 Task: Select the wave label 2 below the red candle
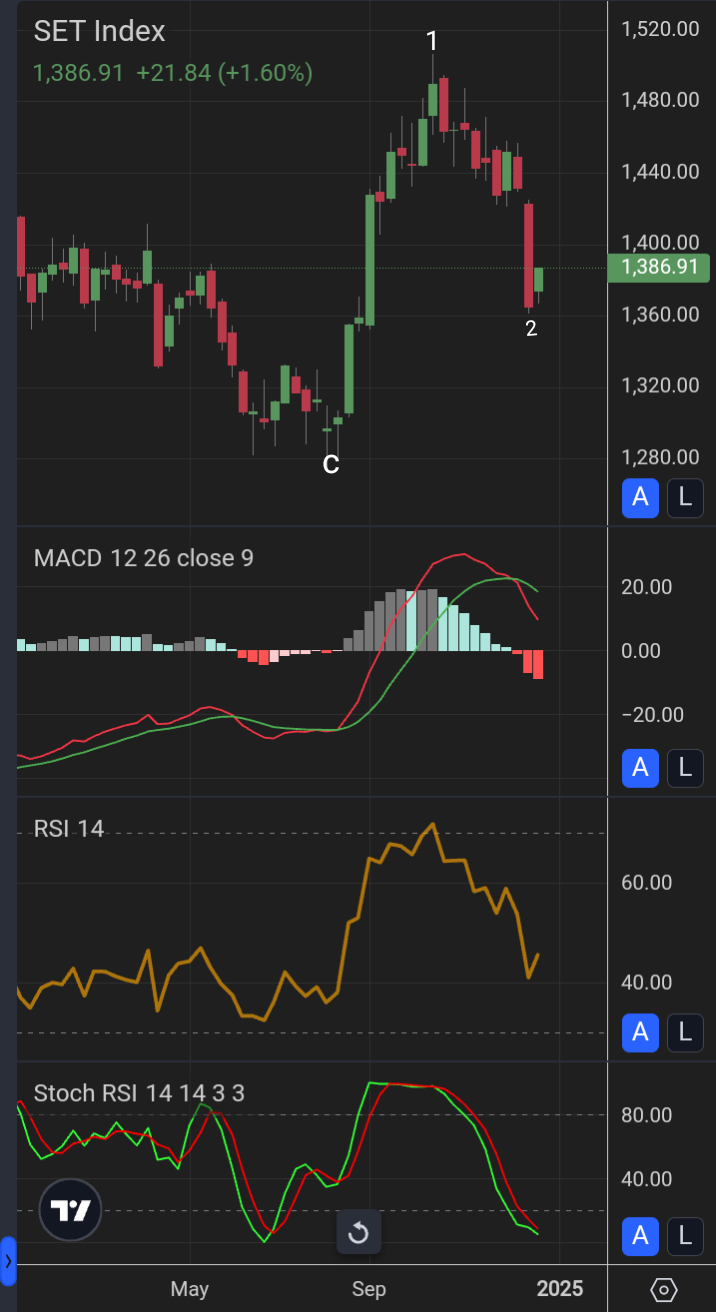[x=532, y=328]
